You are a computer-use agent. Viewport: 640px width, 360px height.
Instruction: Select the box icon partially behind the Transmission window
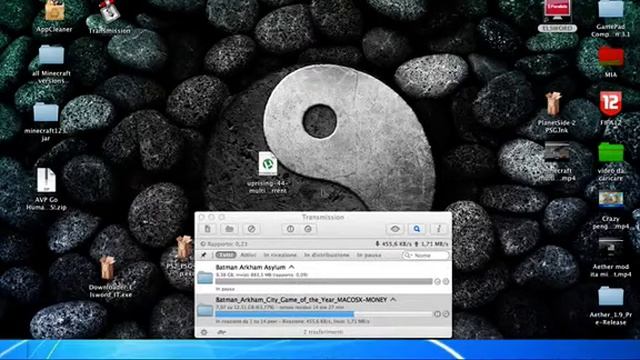pyautogui.click(x=184, y=247)
